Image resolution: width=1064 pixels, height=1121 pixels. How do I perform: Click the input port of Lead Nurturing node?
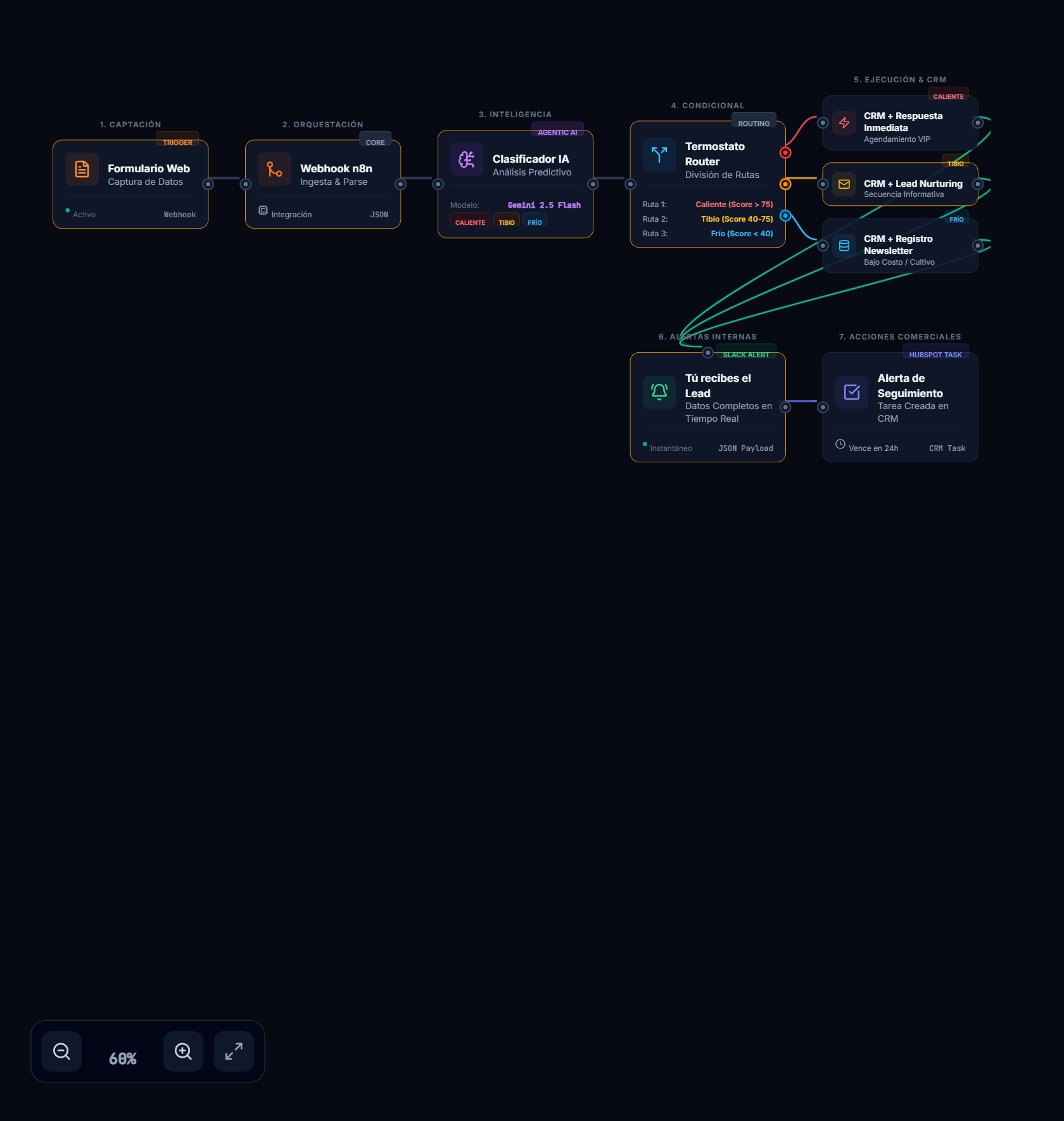[823, 184]
